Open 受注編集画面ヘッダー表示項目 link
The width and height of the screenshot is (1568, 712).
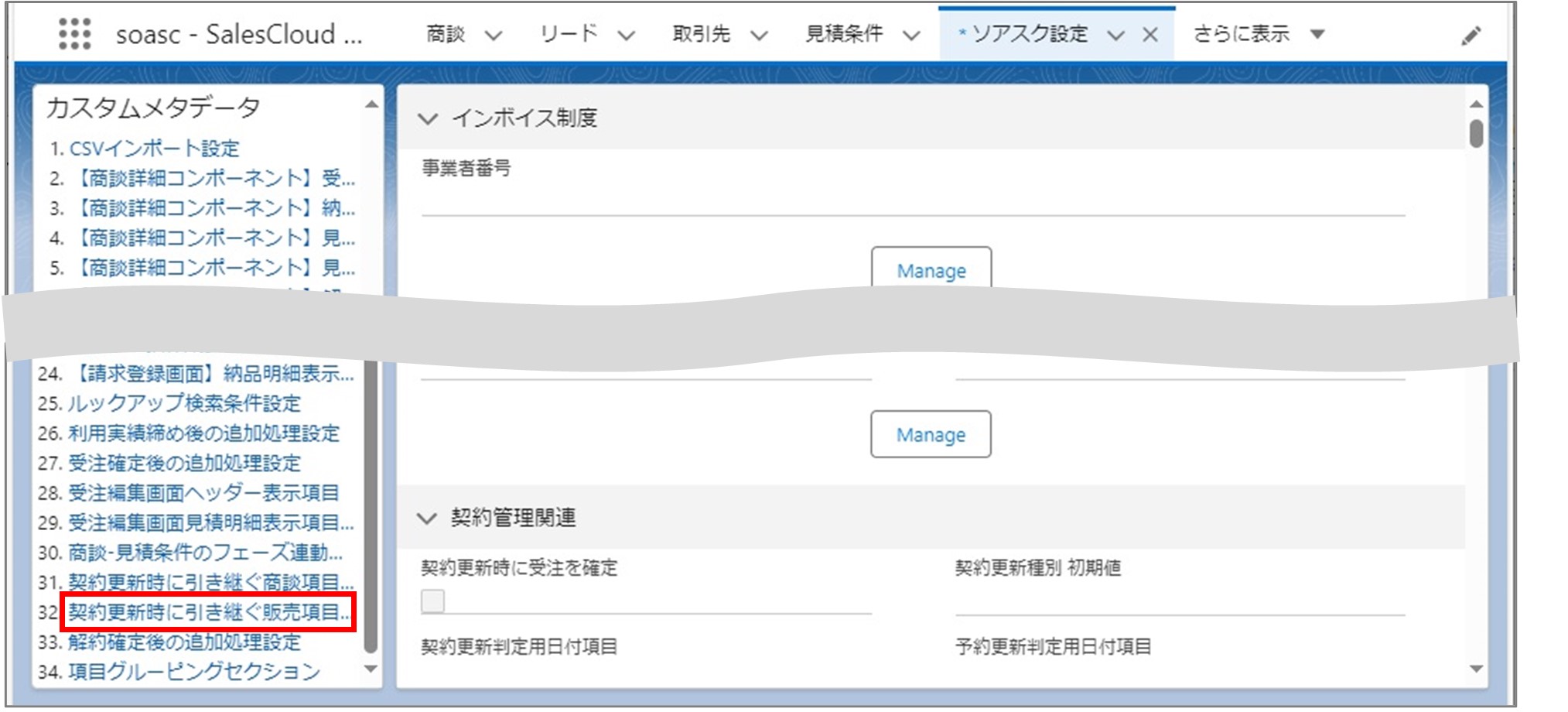(x=203, y=493)
